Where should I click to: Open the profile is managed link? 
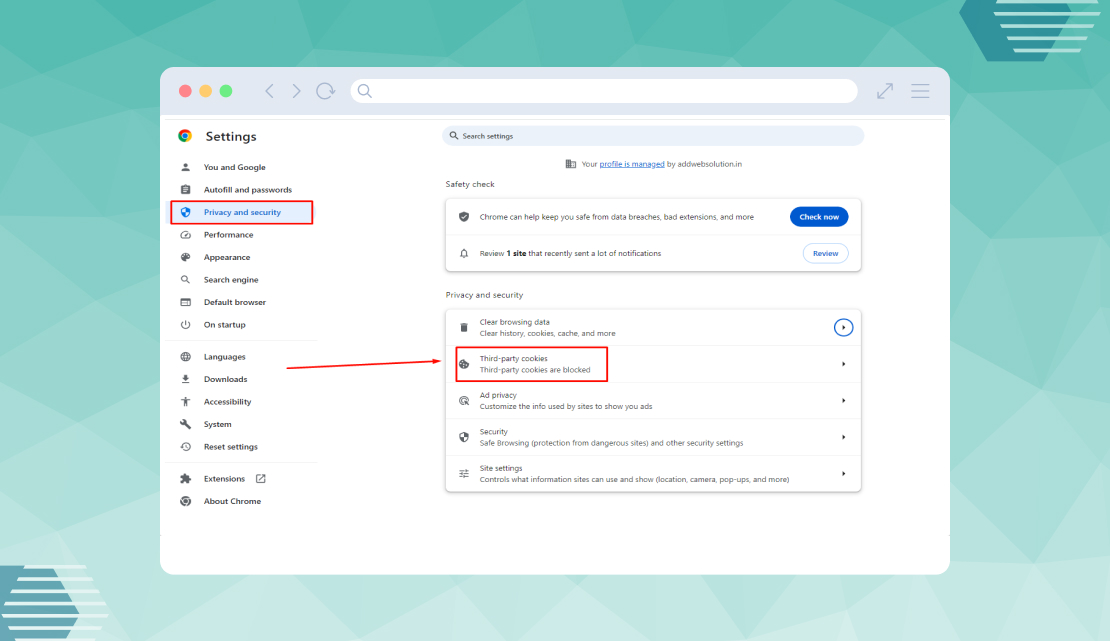coord(631,163)
